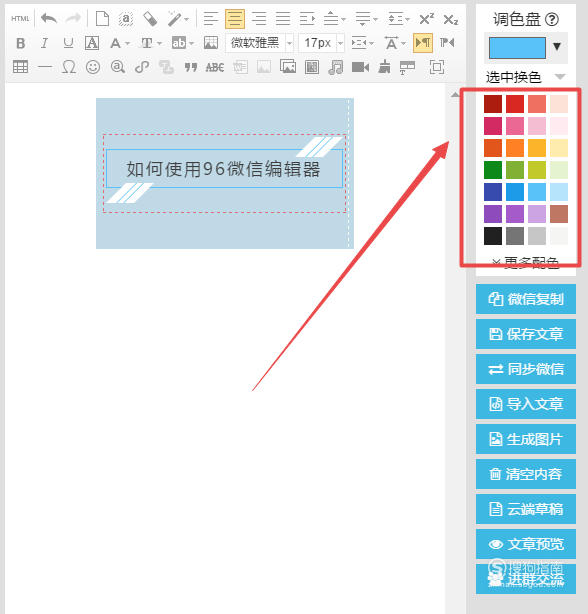The width and height of the screenshot is (588, 614).
Task: Toggle italic text formatting
Action: click(x=45, y=43)
